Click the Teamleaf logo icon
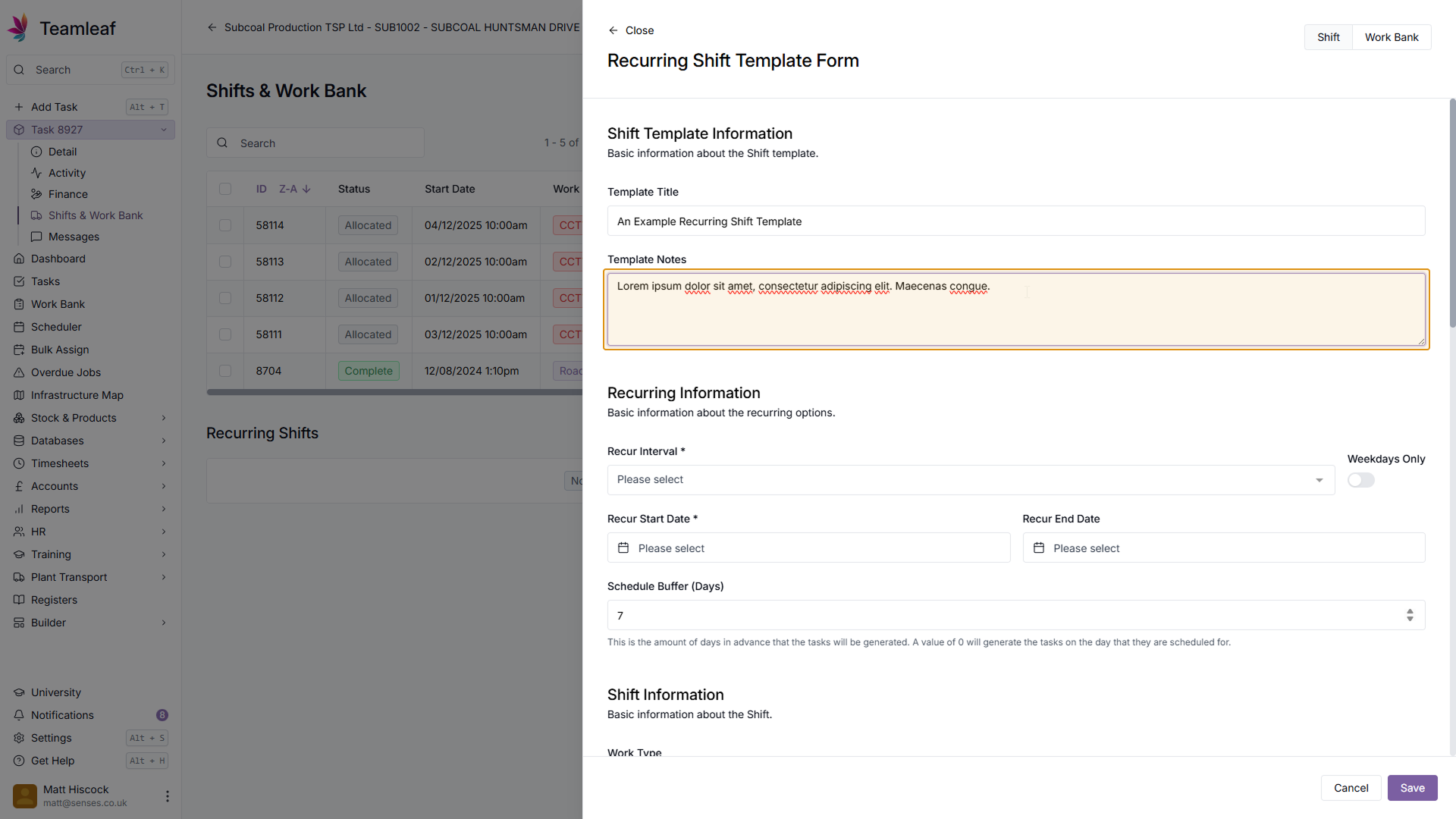 [x=18, y=27]
